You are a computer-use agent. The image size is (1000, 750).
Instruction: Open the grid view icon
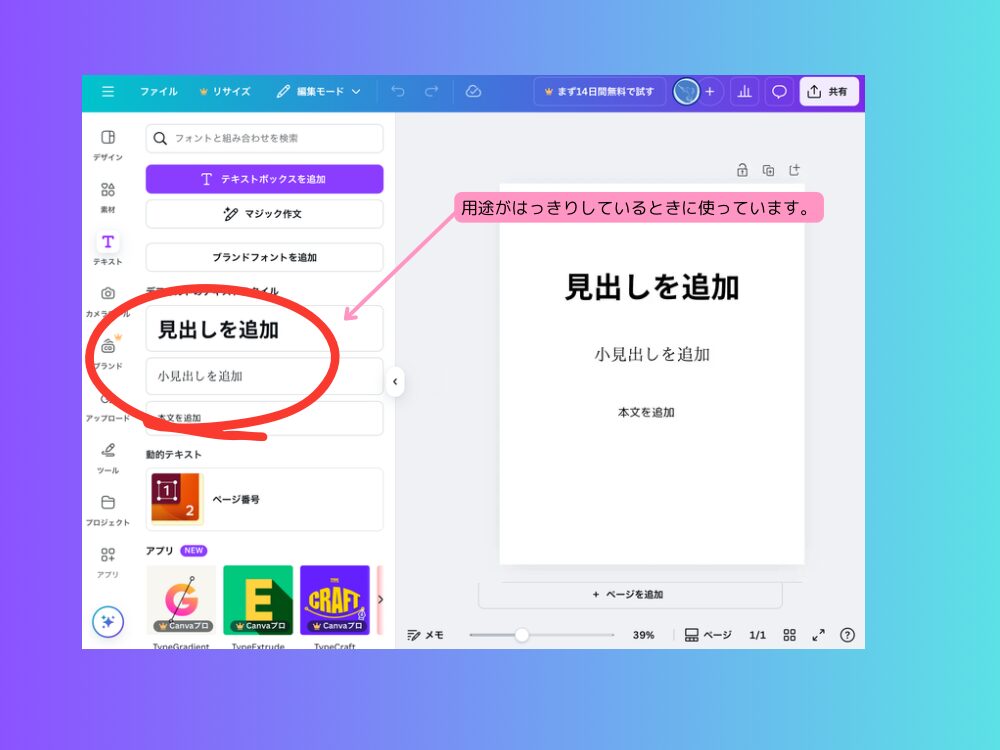[x=790, y=635]
